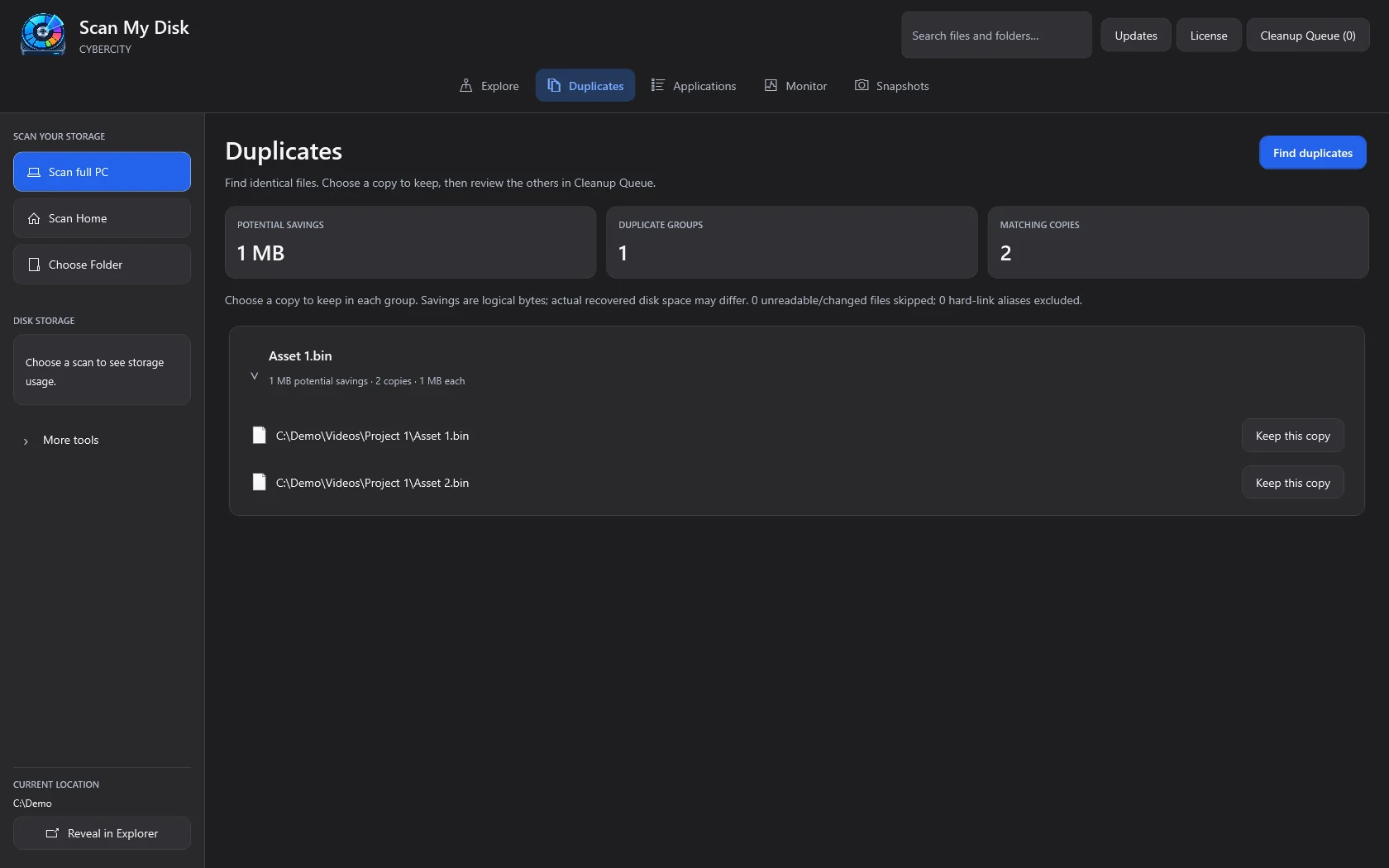Open the Snapshots tab

tap(891, 85)
